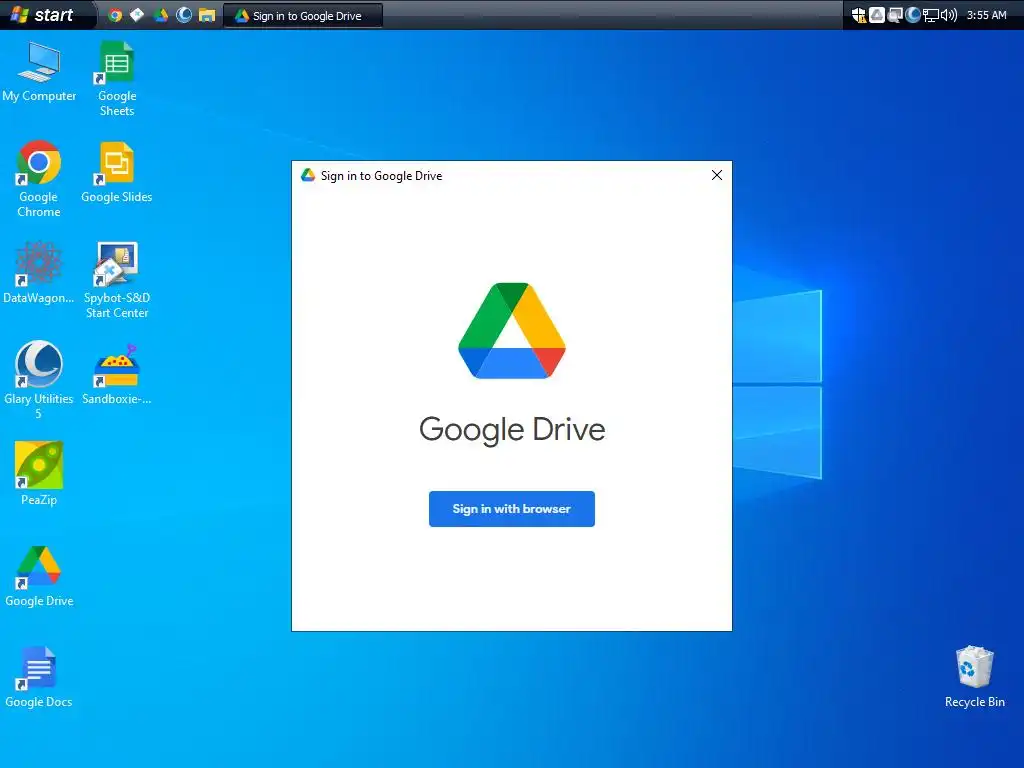This screenshot has height=768, width=1024.
Task: Select the Recycle Bin desktop icon
Action: (974, 677)
